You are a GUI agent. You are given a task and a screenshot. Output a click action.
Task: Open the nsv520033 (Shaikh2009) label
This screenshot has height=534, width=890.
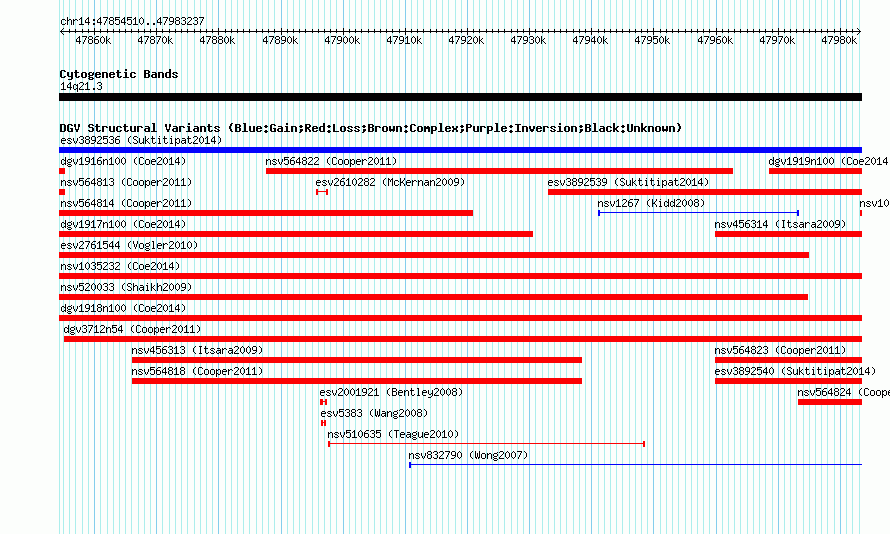click(x=126, y=287)
